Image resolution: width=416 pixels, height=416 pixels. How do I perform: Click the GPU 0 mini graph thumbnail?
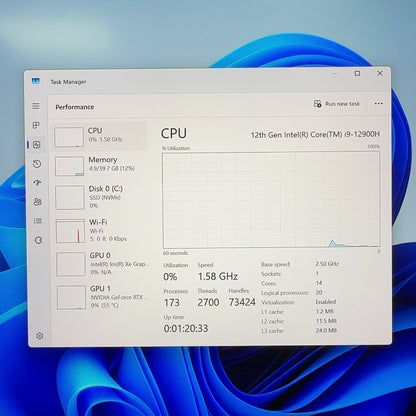pyautogui.click(x=71, y=264)
